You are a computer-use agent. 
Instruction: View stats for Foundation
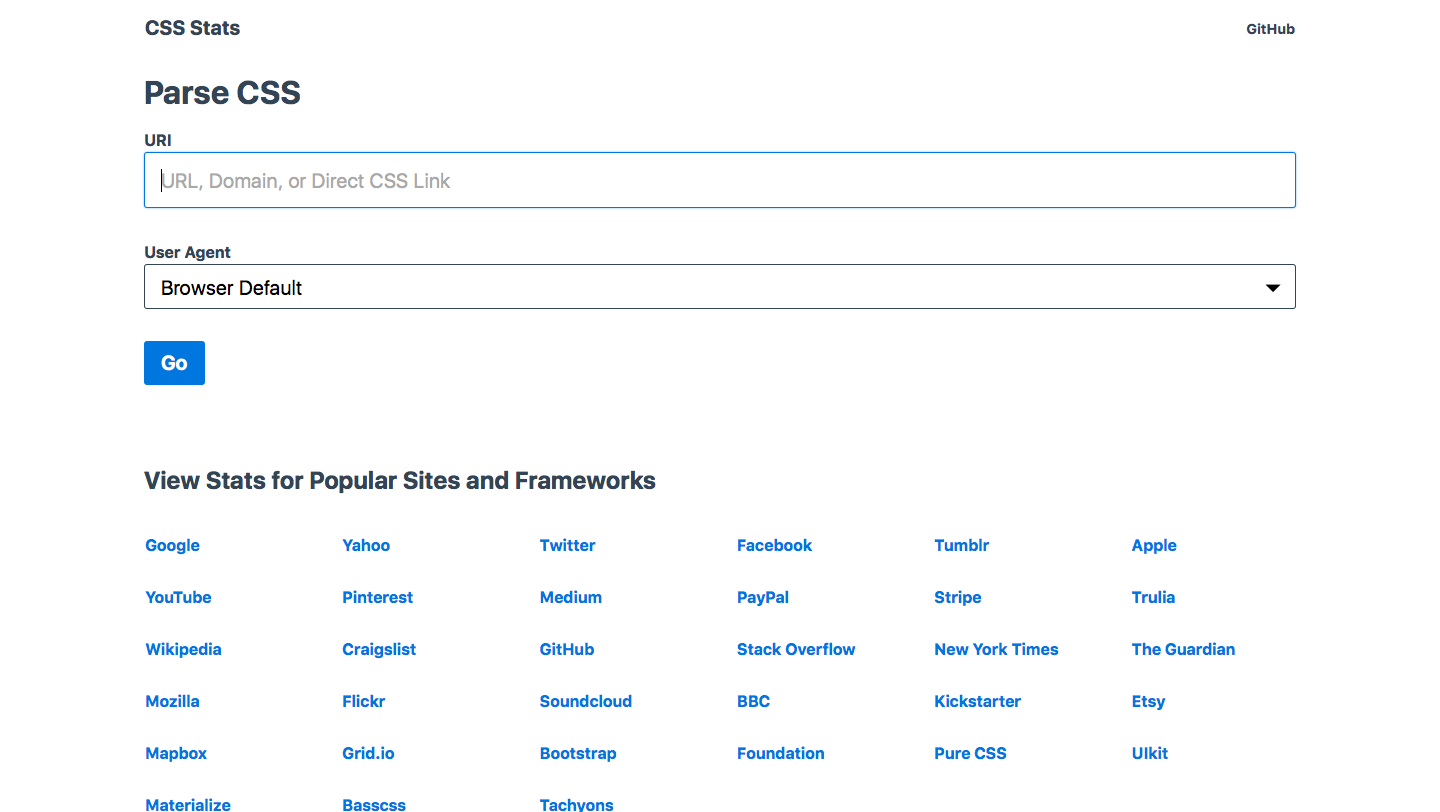point(780,753)
